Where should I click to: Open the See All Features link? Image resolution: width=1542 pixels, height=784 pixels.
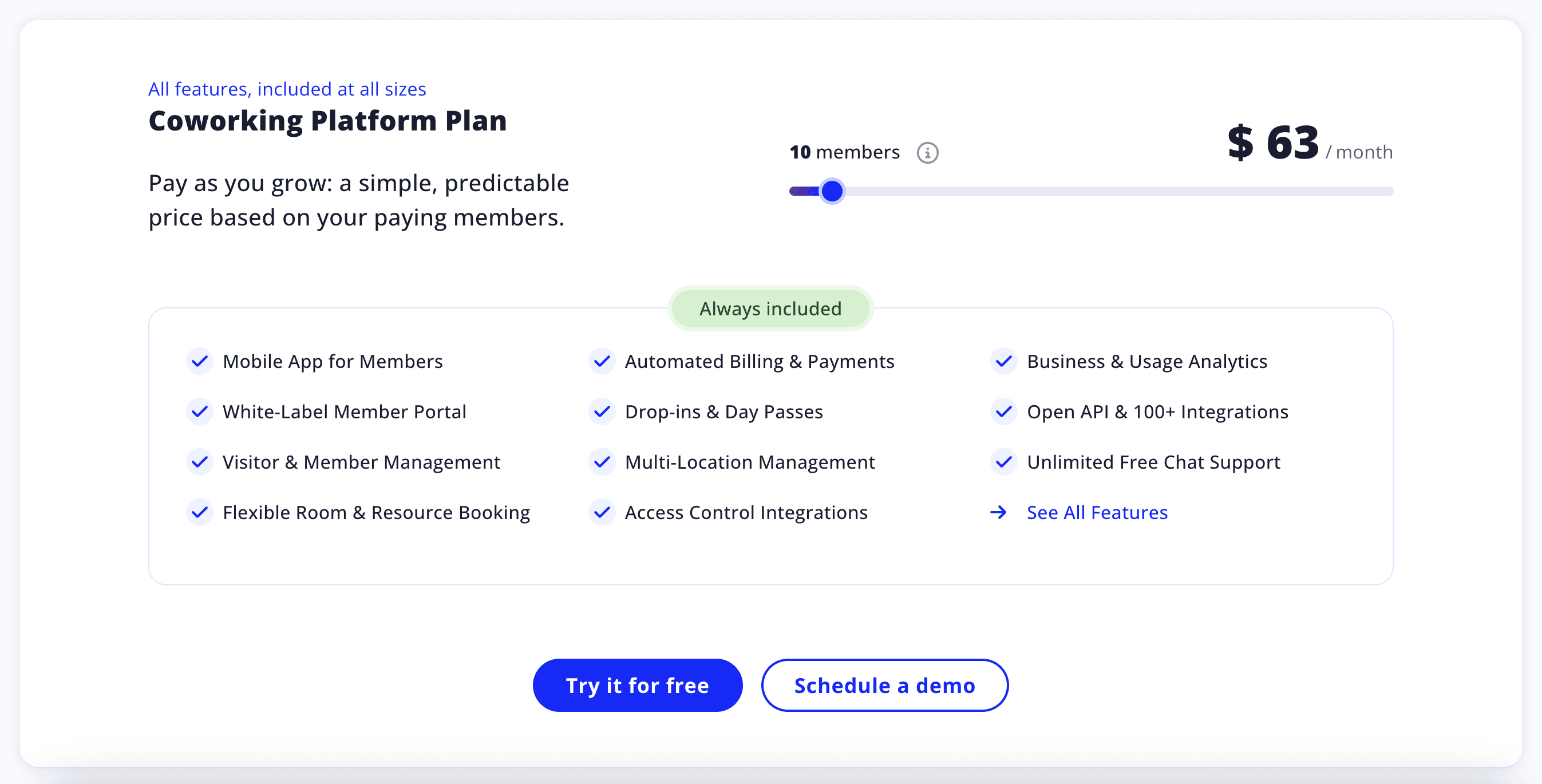(x=1097, y=512)
